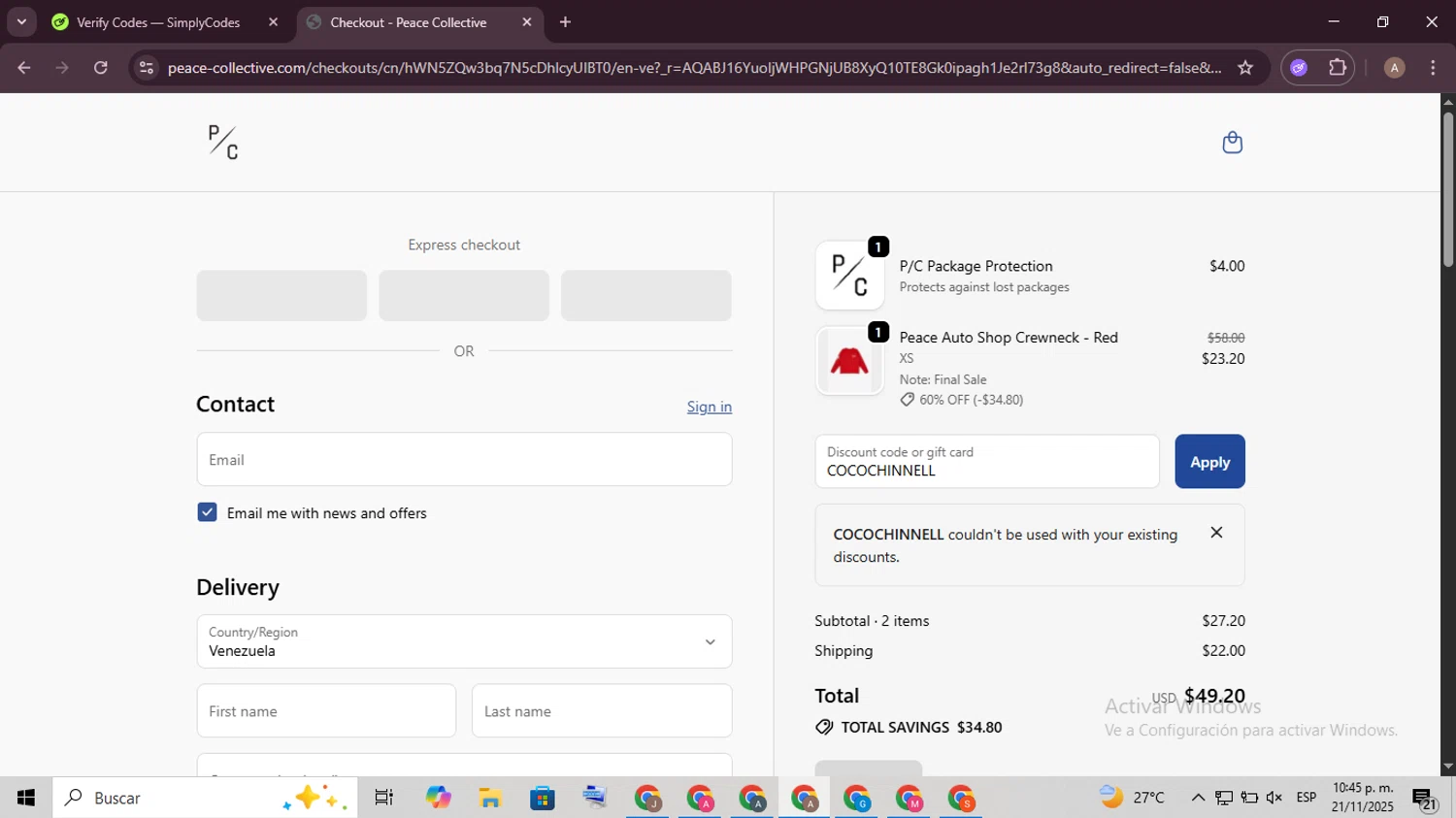
Task: Reload the current page
Action: click(101, 68)
